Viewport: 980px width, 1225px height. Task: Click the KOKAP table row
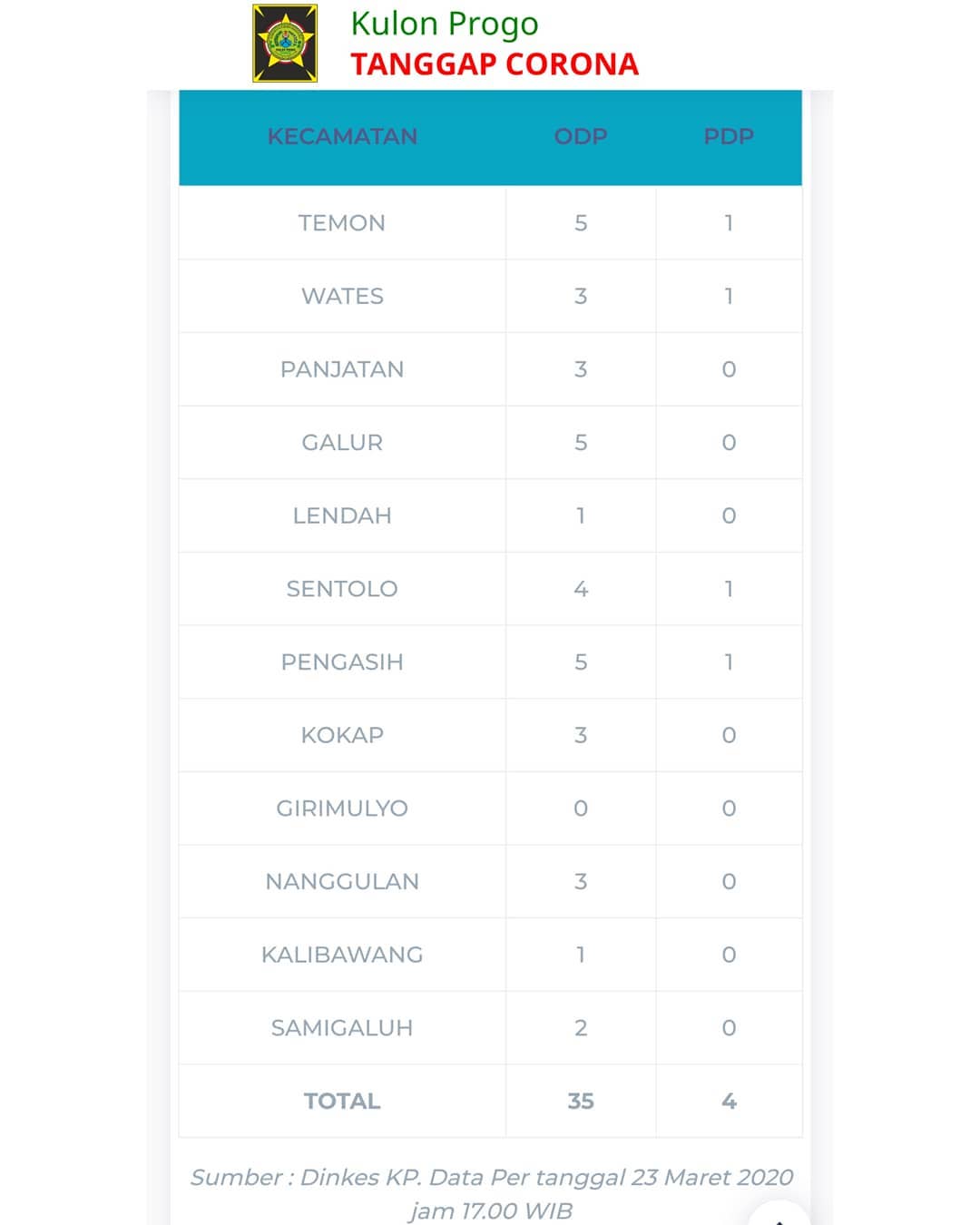(x=491, y=735)
